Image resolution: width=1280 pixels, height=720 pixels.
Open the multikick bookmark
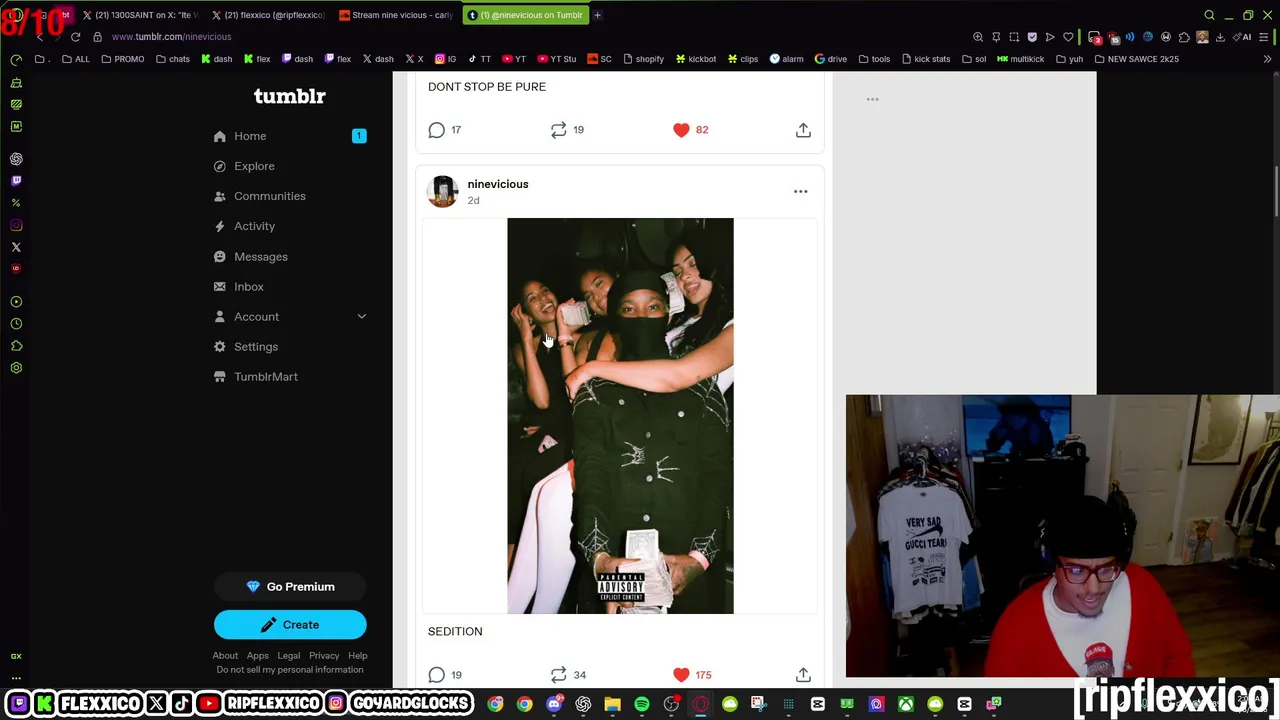pyautogui.click(x=1021, y=59)
